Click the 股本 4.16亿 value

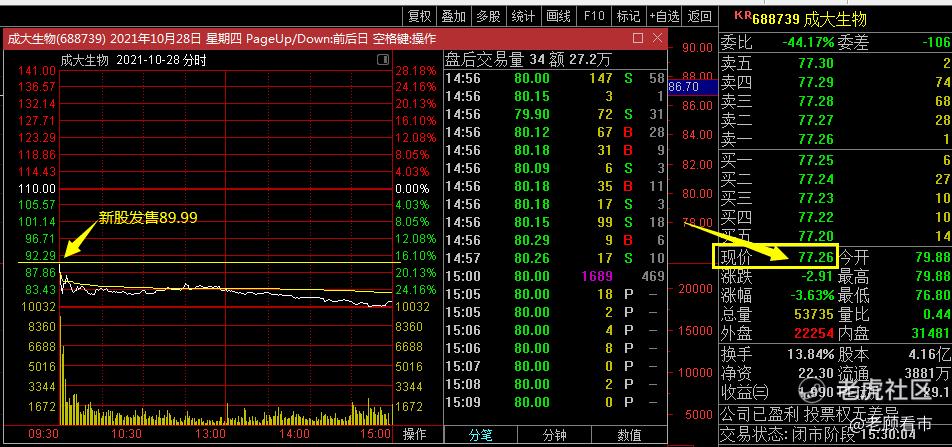928,354
